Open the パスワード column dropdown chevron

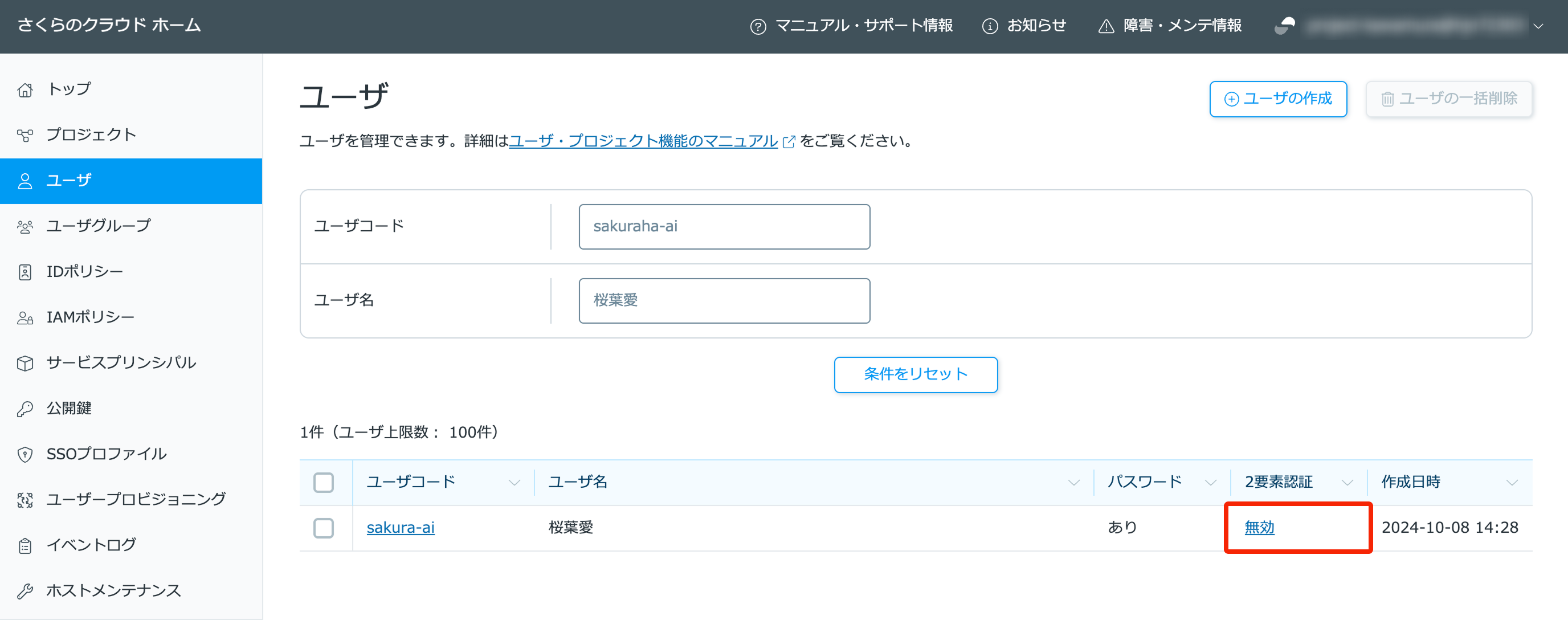point(1210,483)
